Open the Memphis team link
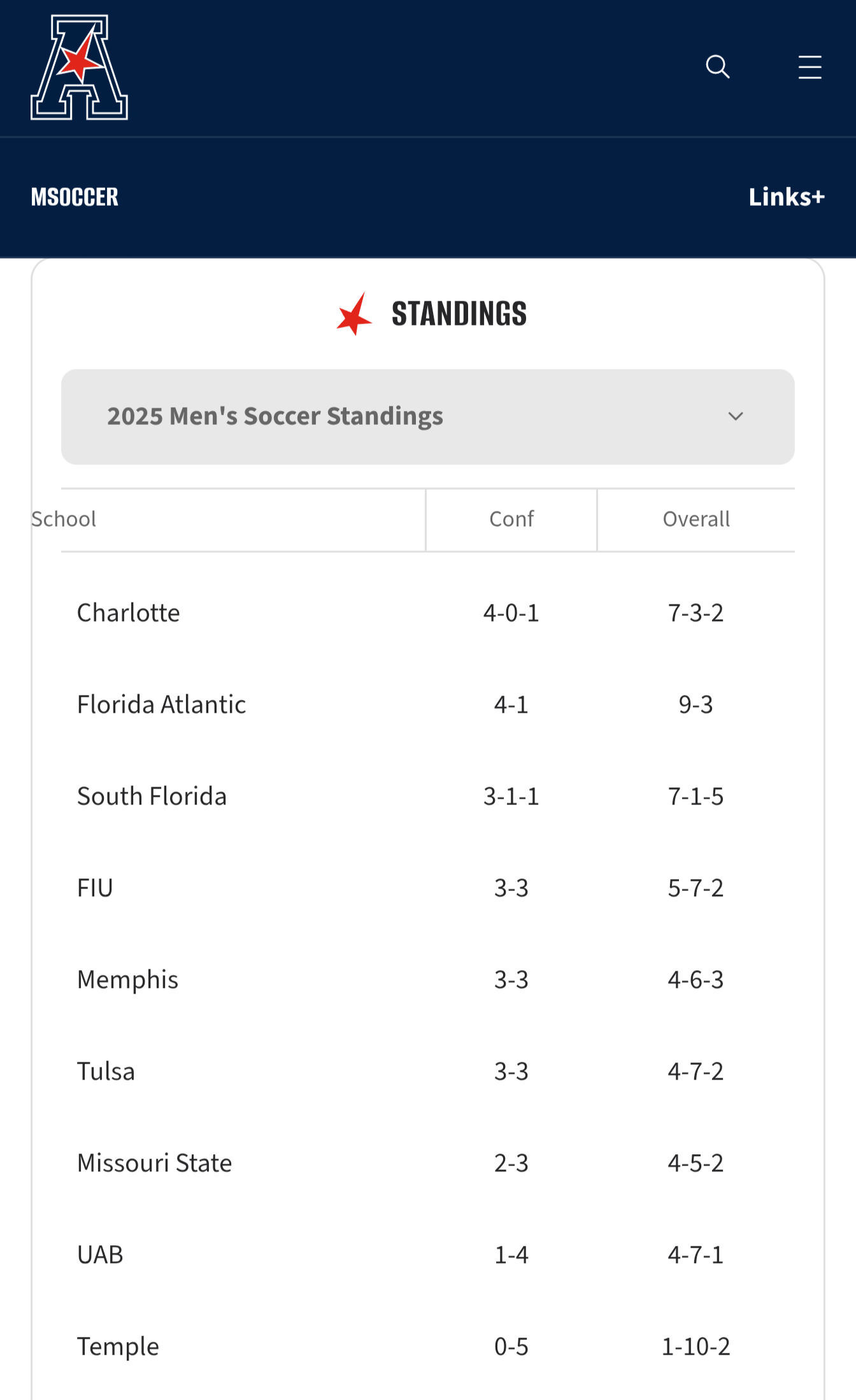This screenshot has width=856, height=1400. tap(127, 980)
